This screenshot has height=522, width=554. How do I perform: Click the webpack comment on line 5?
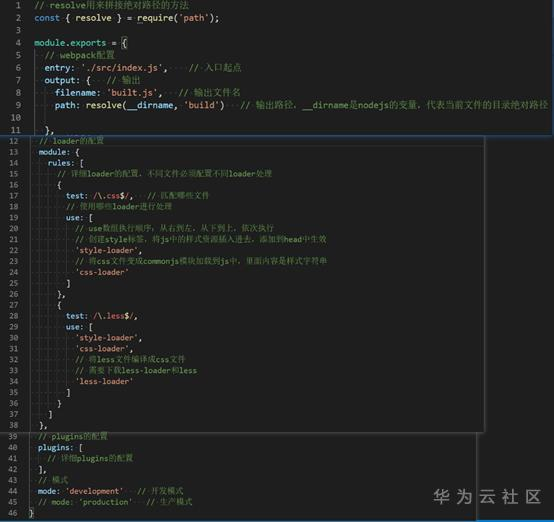[79, 55]
